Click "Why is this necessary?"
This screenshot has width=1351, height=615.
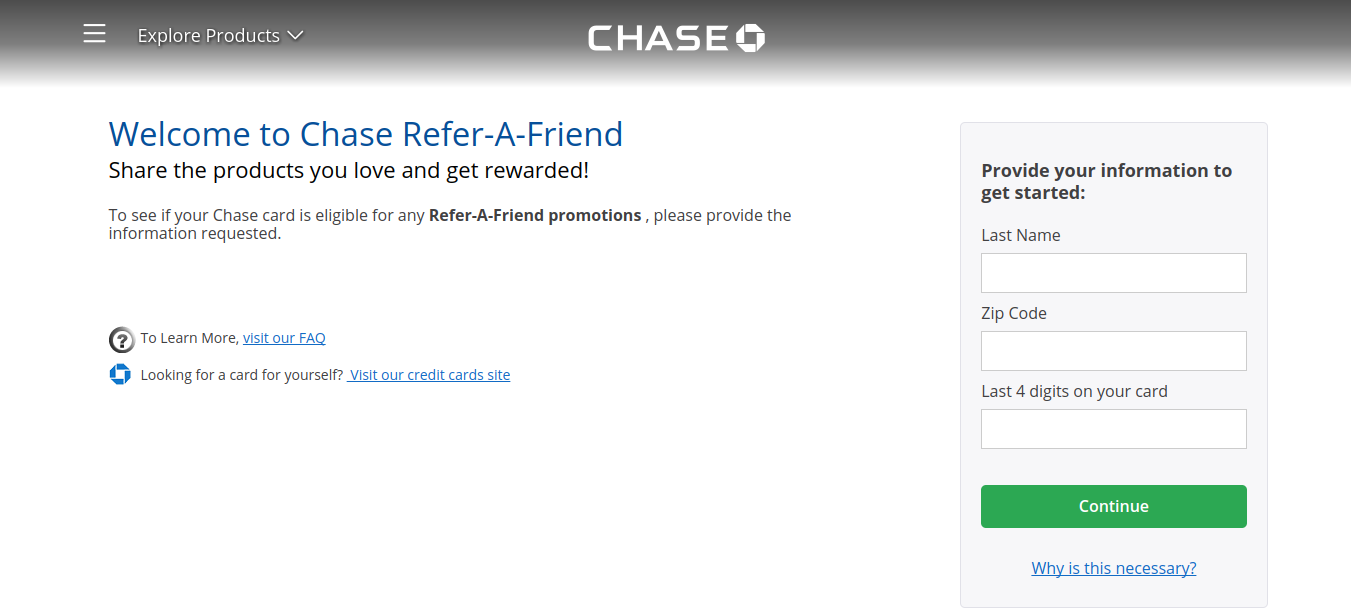[x=1113, y=567]
